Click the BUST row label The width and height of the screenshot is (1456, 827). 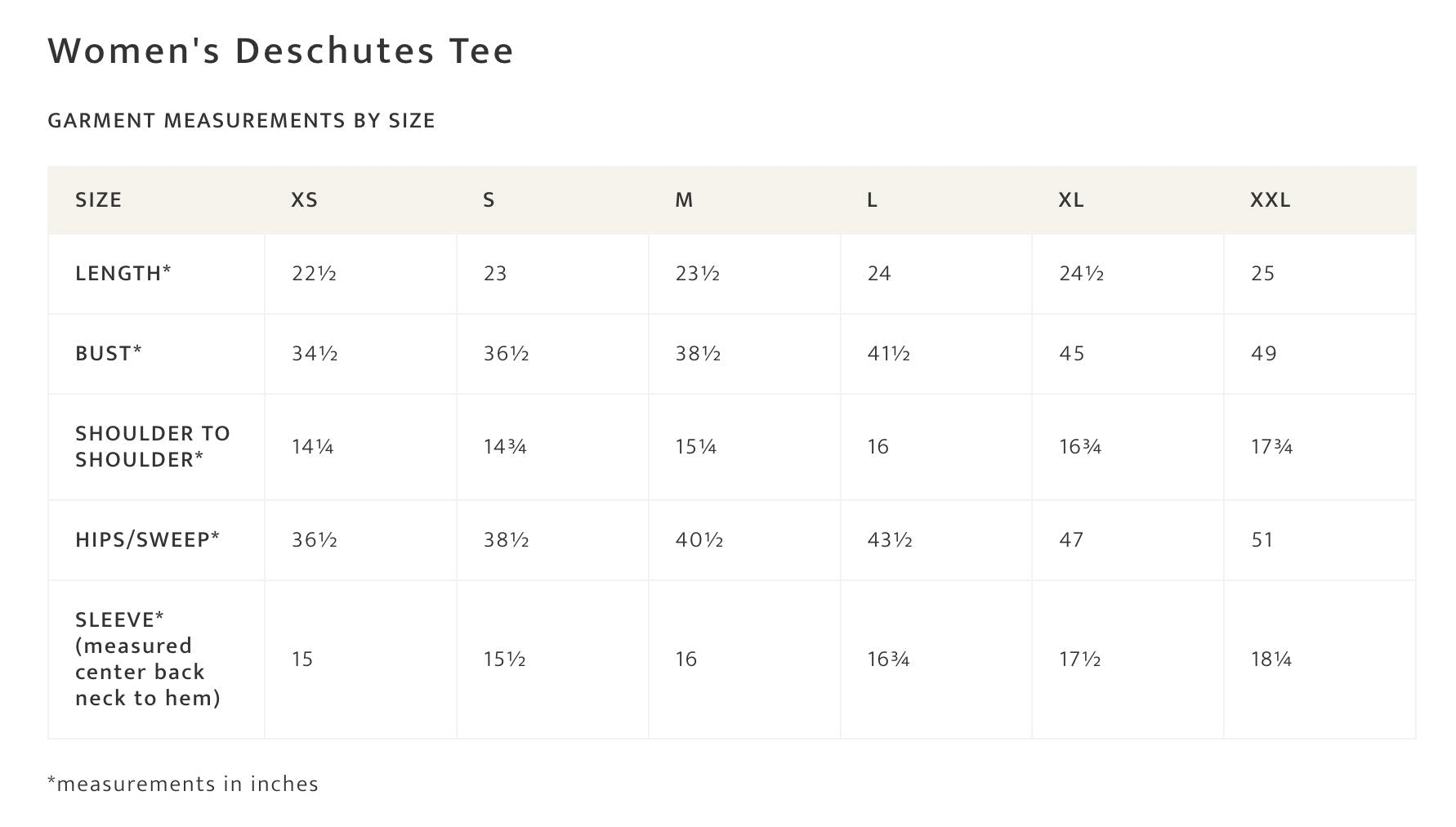click(x=109, y=354)
